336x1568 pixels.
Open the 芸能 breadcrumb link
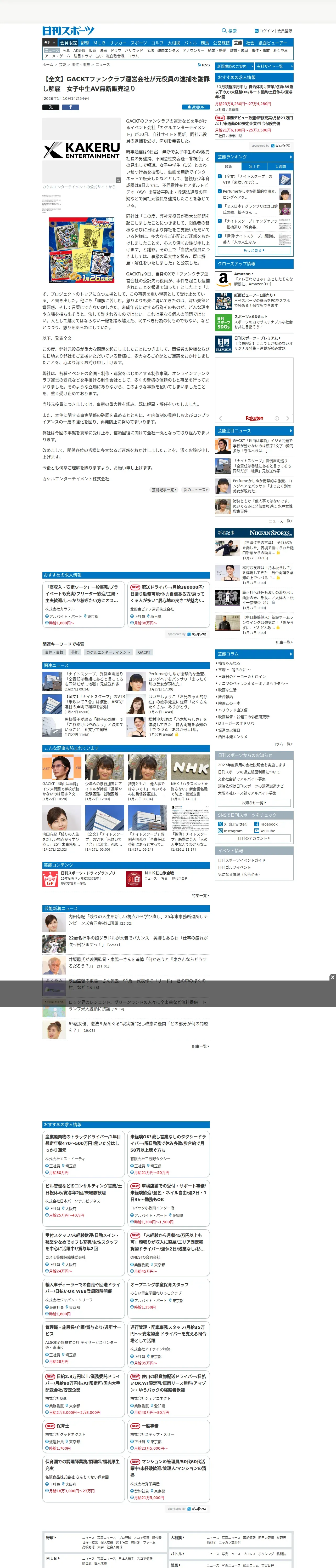pos(62,65)
